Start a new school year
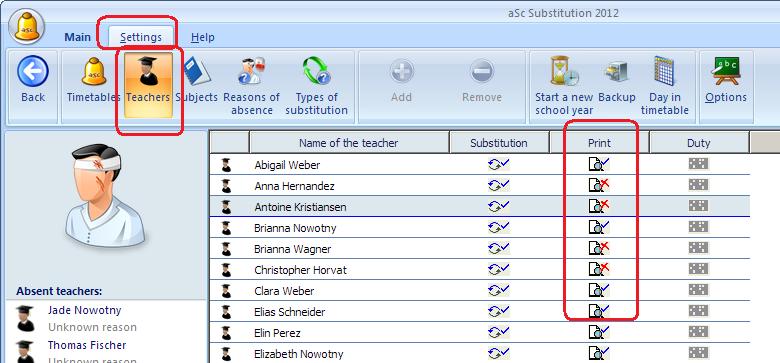Screen dimensions: 780x363 [564, 85]
